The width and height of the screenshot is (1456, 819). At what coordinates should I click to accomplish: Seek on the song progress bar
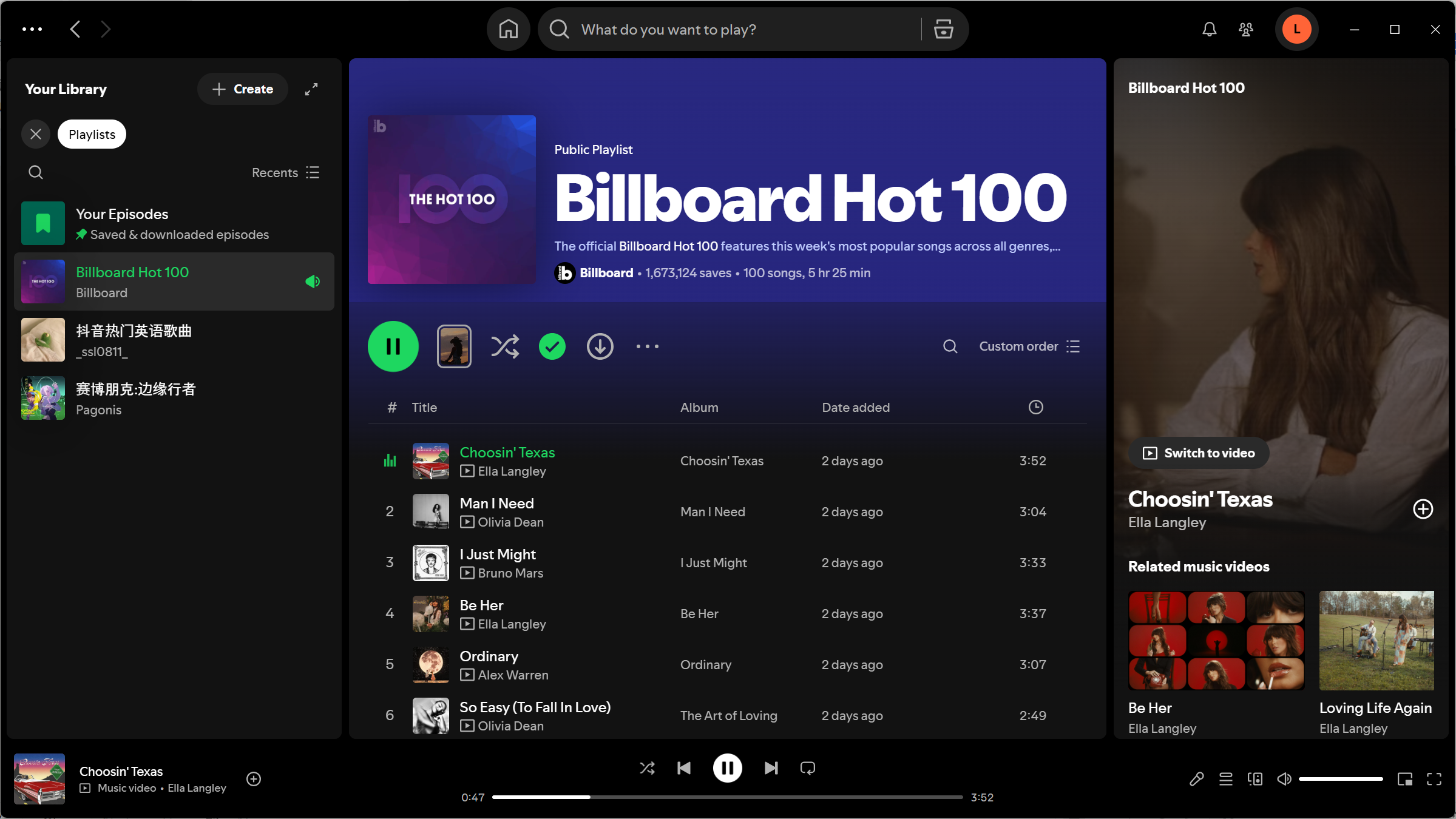click(x=727, y=797)
